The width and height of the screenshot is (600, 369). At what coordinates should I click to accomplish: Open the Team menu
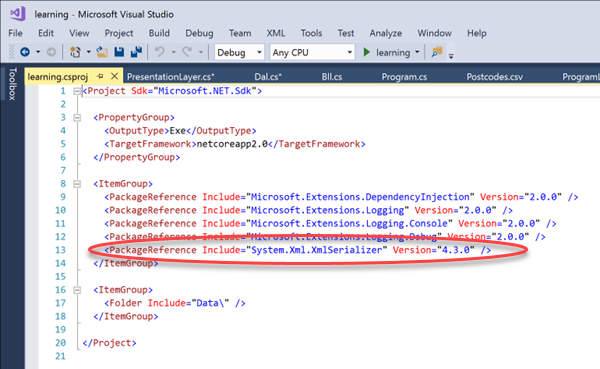tap(240, 33)
